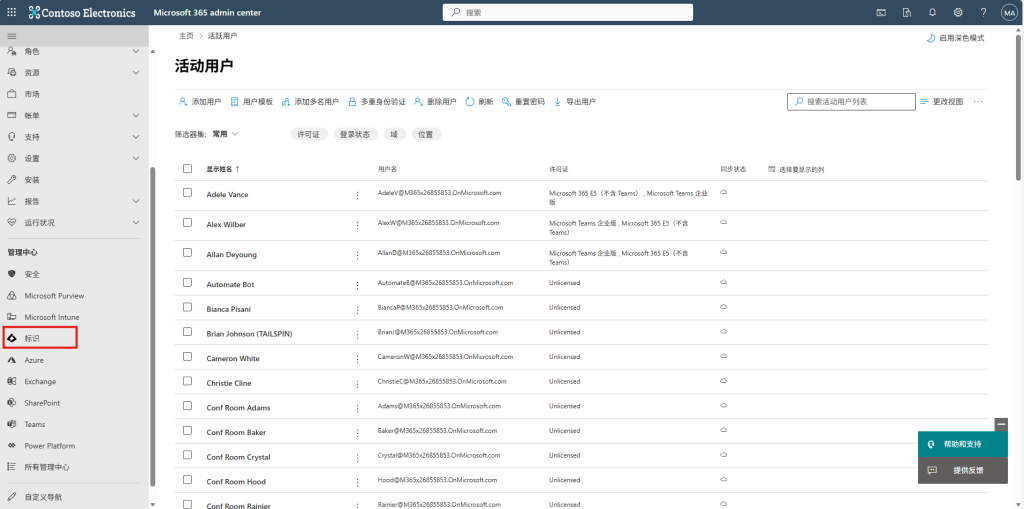Viewport: 1024px width, 509px height.
Task: Open the 筛选器集 常用 dropdown
Action: point(224,133)
